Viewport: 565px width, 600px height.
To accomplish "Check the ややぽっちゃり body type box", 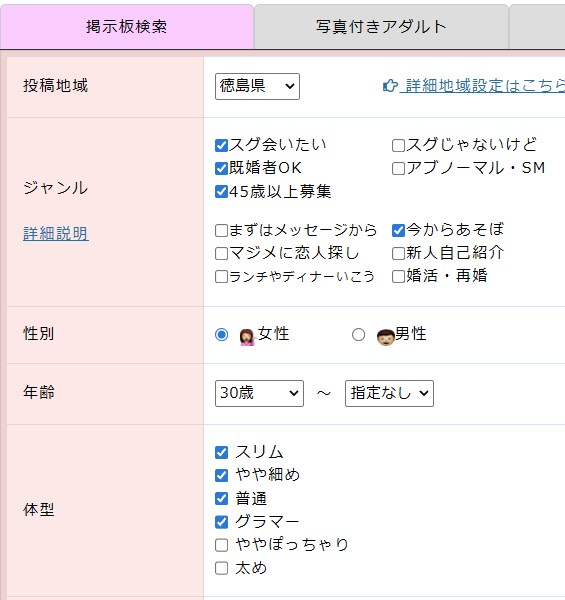I will [x=221, y=545].
